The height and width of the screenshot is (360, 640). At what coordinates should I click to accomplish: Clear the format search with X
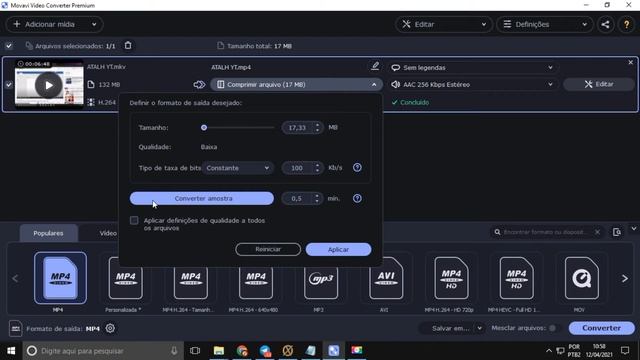597,232
